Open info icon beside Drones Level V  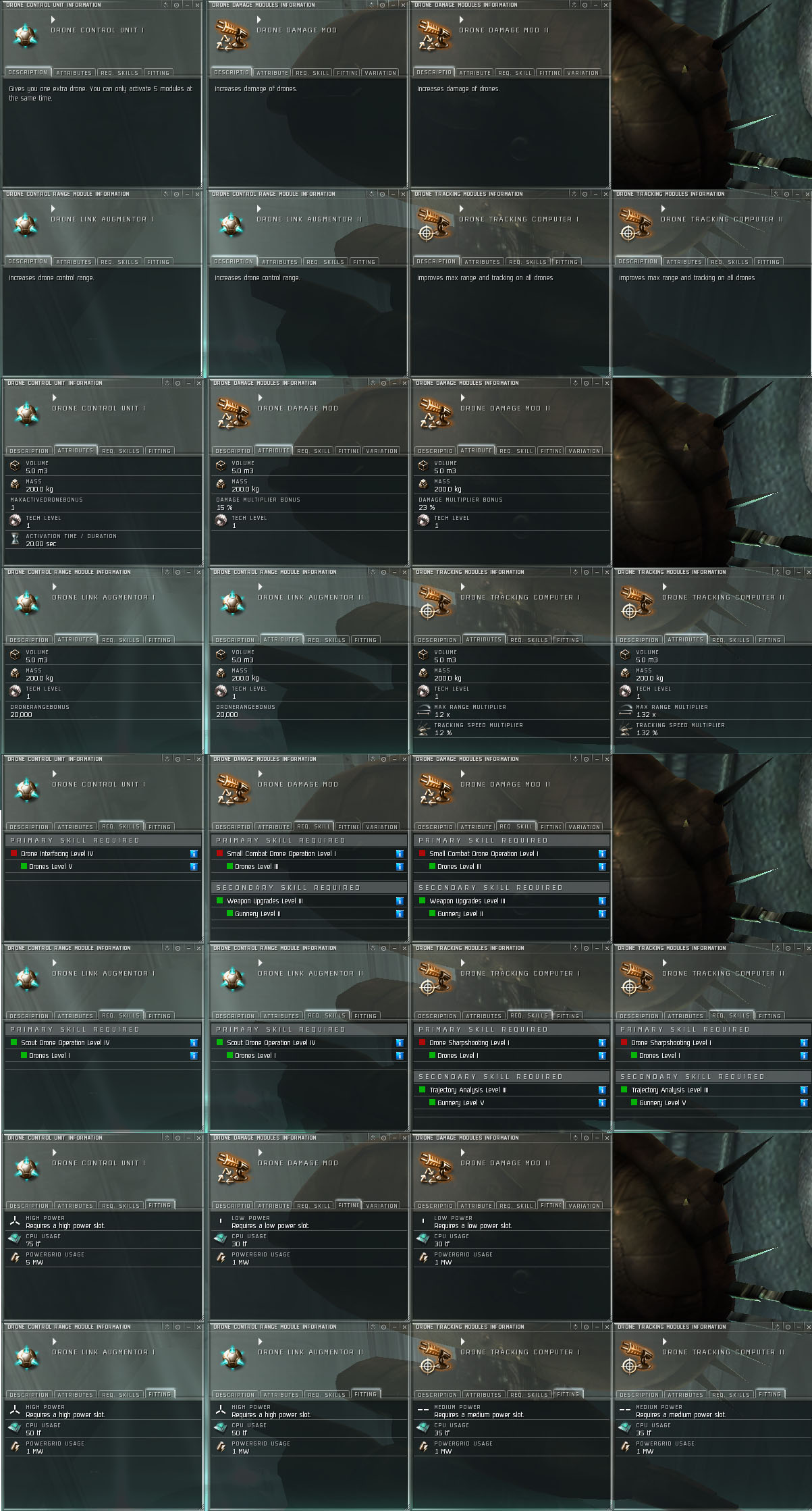(x=194, y=866)
